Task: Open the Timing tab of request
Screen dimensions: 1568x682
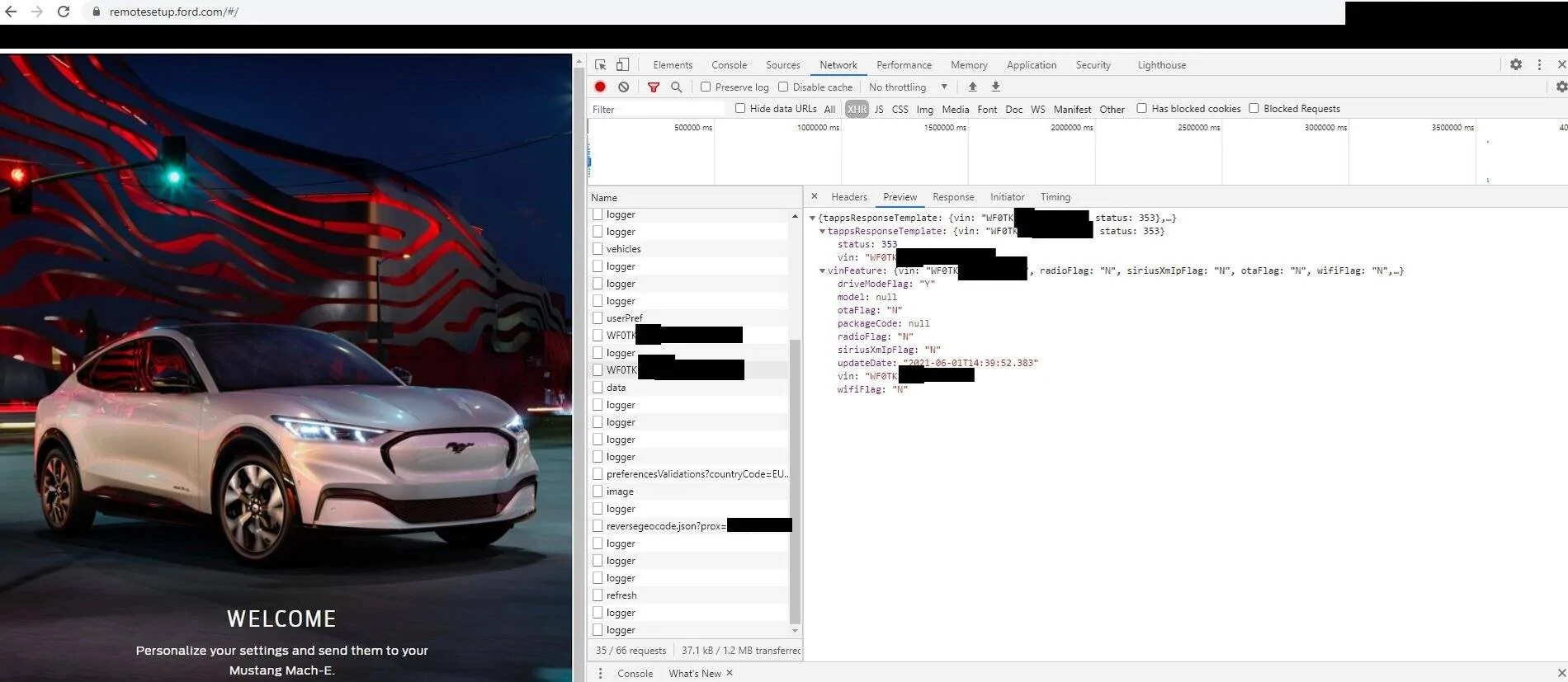Action: [1056, 197]
